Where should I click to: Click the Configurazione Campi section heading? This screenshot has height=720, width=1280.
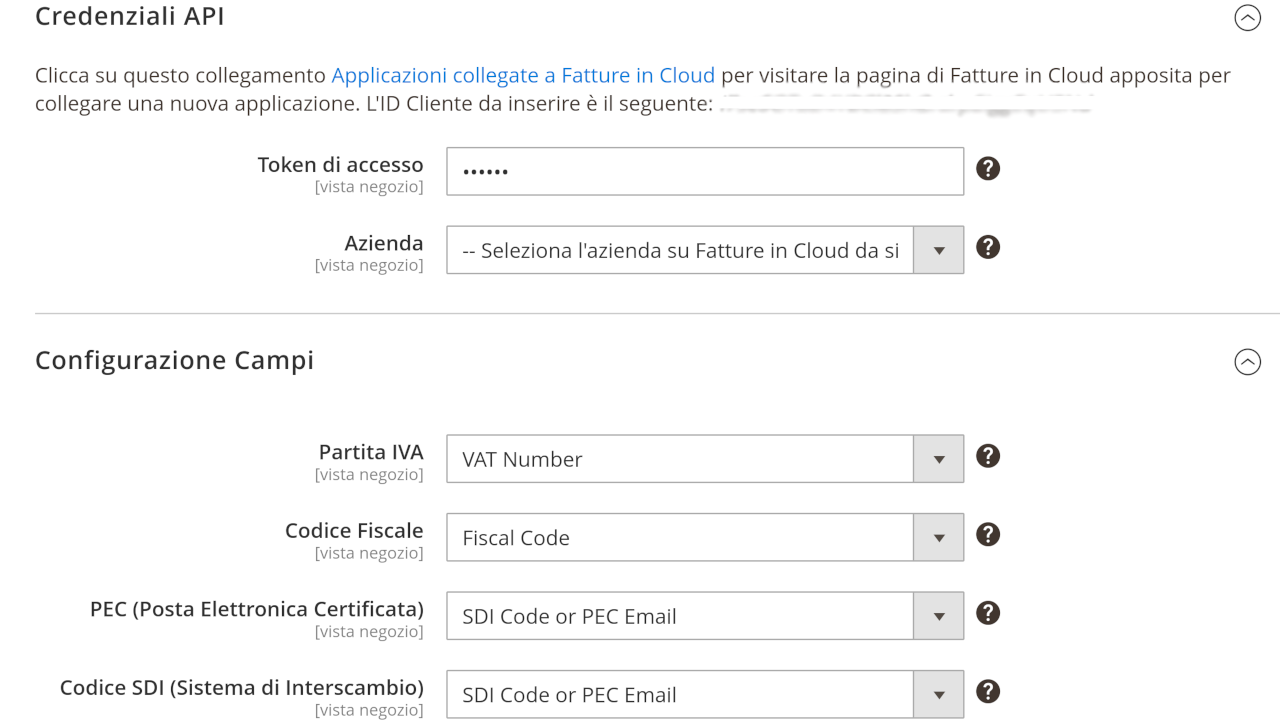174,360
